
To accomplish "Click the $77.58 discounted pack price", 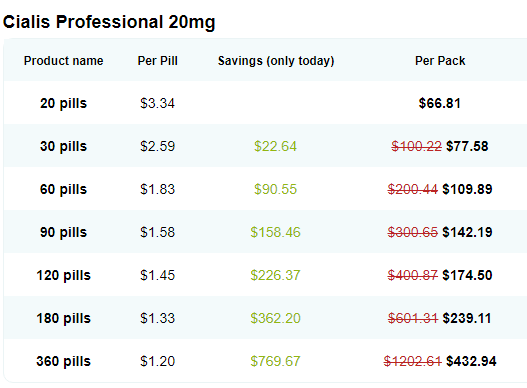I will coord(467,146).
